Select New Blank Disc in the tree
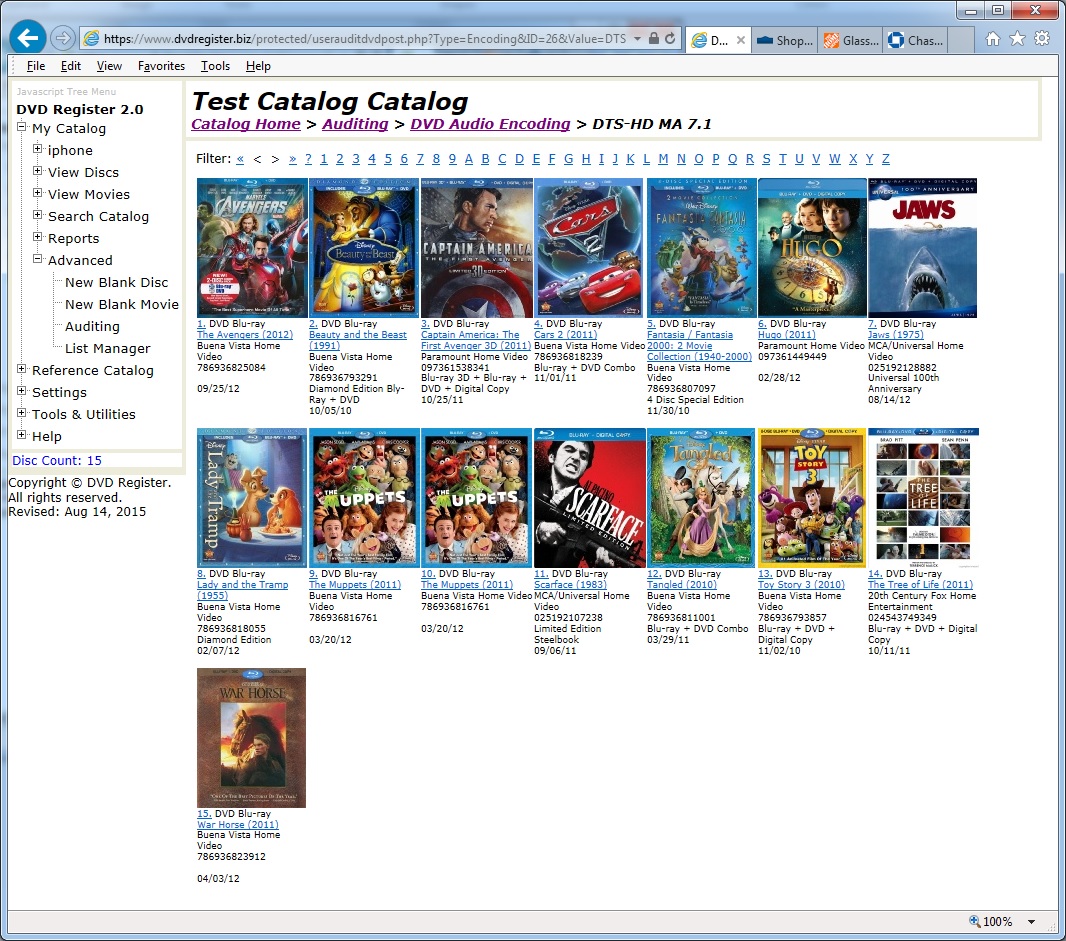This screenshot has width=1066, height=941. coord(116,282)
